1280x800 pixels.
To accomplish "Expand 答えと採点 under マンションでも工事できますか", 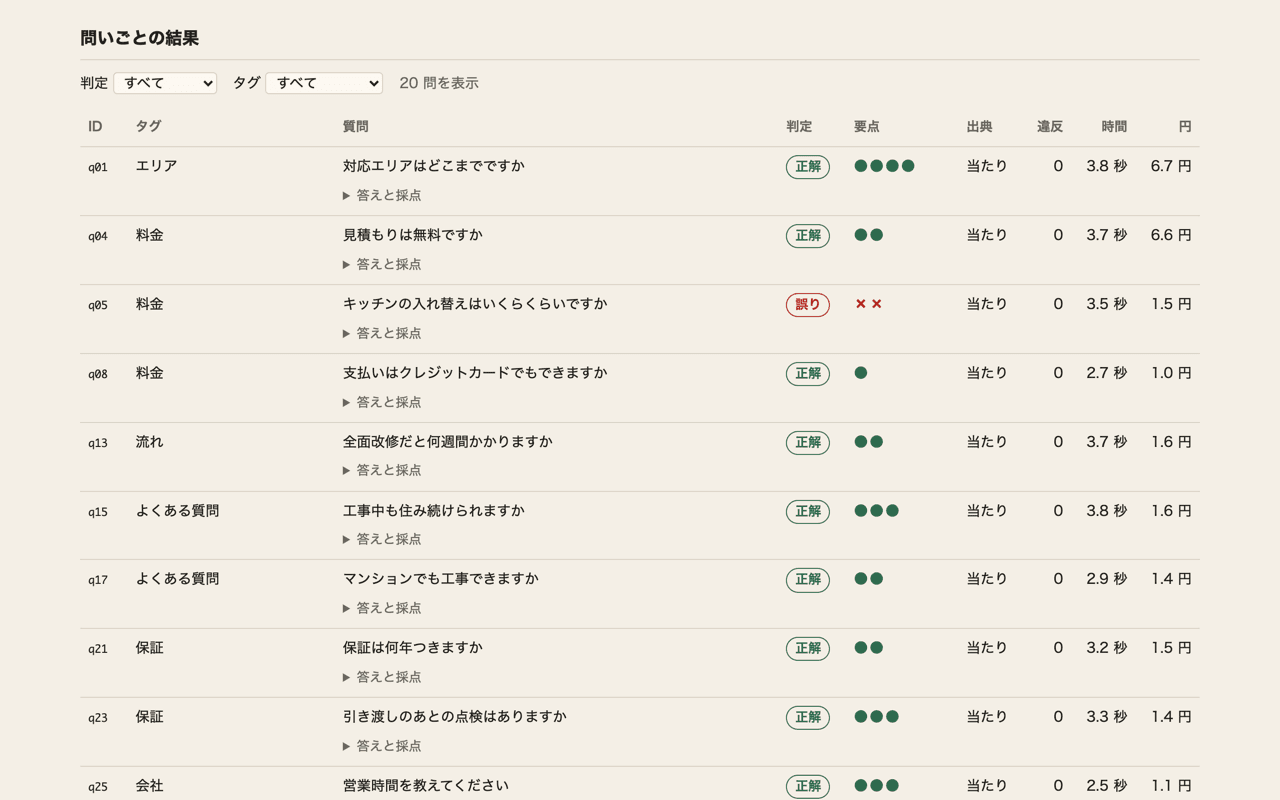I will click(x=382, y=608).
